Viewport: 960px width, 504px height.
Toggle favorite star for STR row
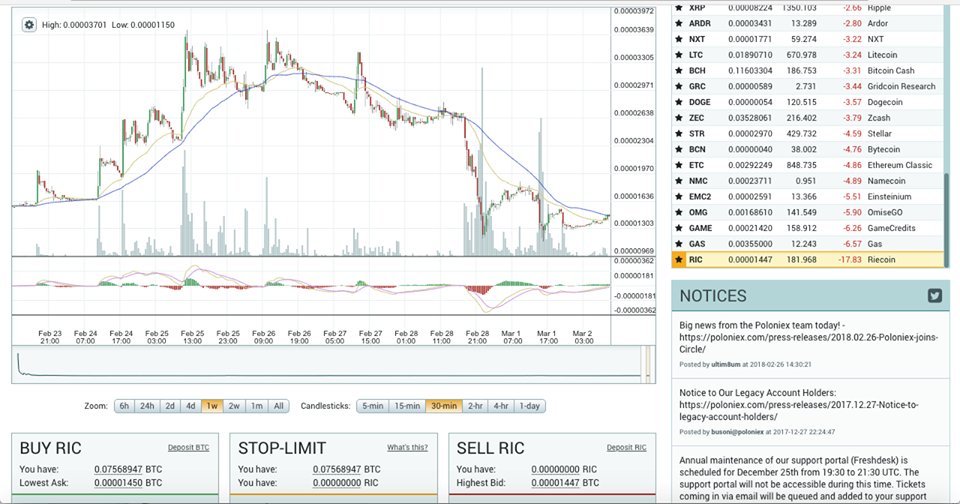678,134
